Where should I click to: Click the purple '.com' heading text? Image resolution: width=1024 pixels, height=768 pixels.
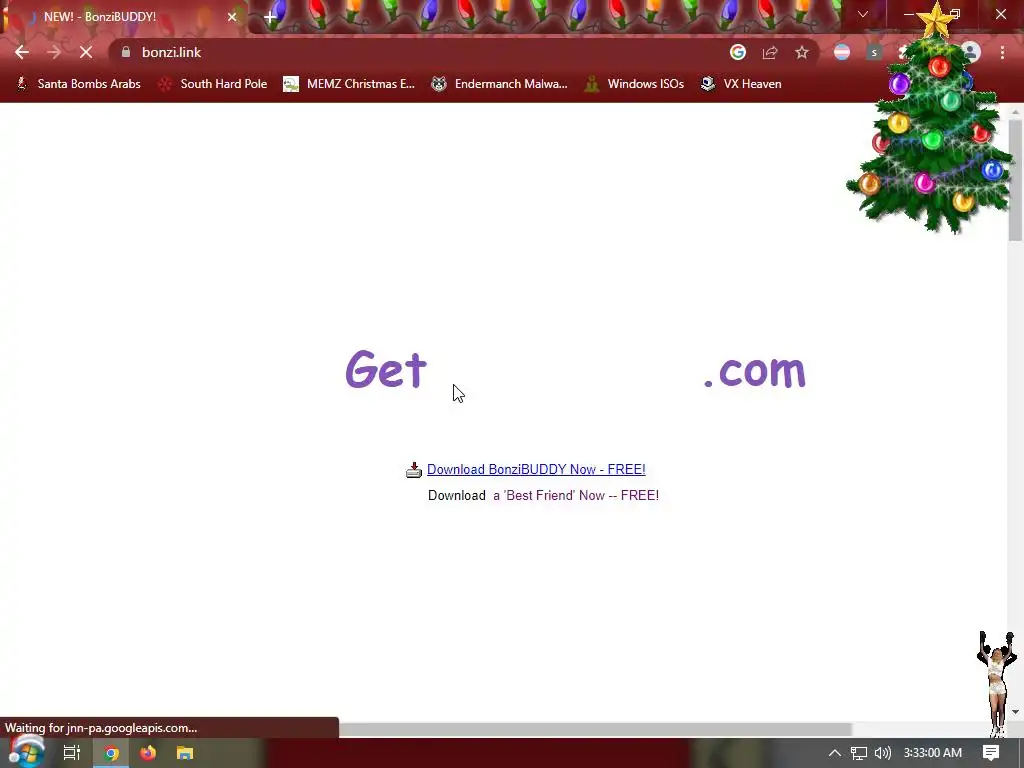pyautogui.click(x=755, y=371)
